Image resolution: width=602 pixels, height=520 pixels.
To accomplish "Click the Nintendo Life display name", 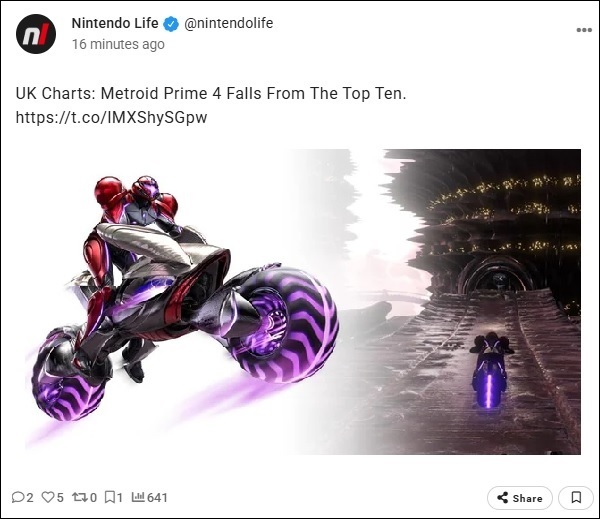I will point(115,23).
